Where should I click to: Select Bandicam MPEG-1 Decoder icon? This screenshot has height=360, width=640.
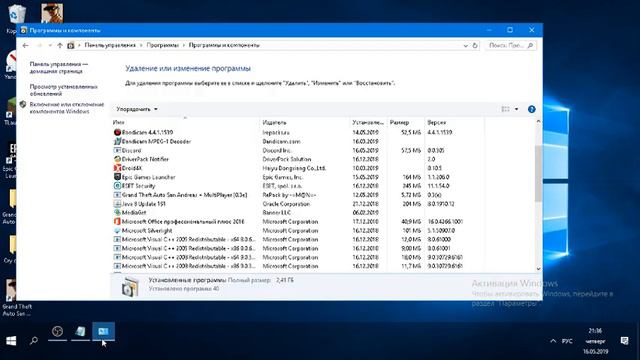117,141
